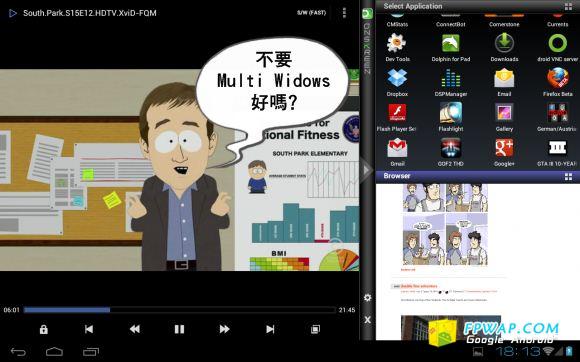Screen dimensions: 580x362
Task: Pause the video playback
Action: (x=179, y=329)
